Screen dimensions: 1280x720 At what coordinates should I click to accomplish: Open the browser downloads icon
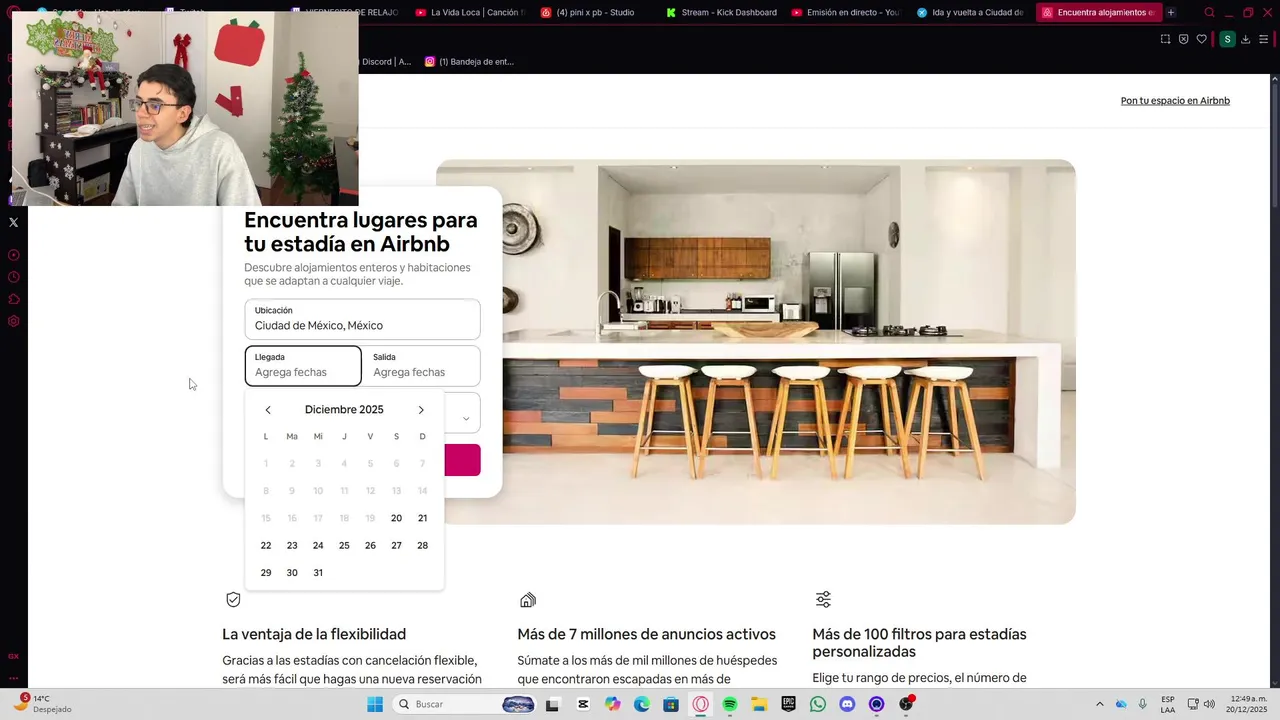[1245, 39]
